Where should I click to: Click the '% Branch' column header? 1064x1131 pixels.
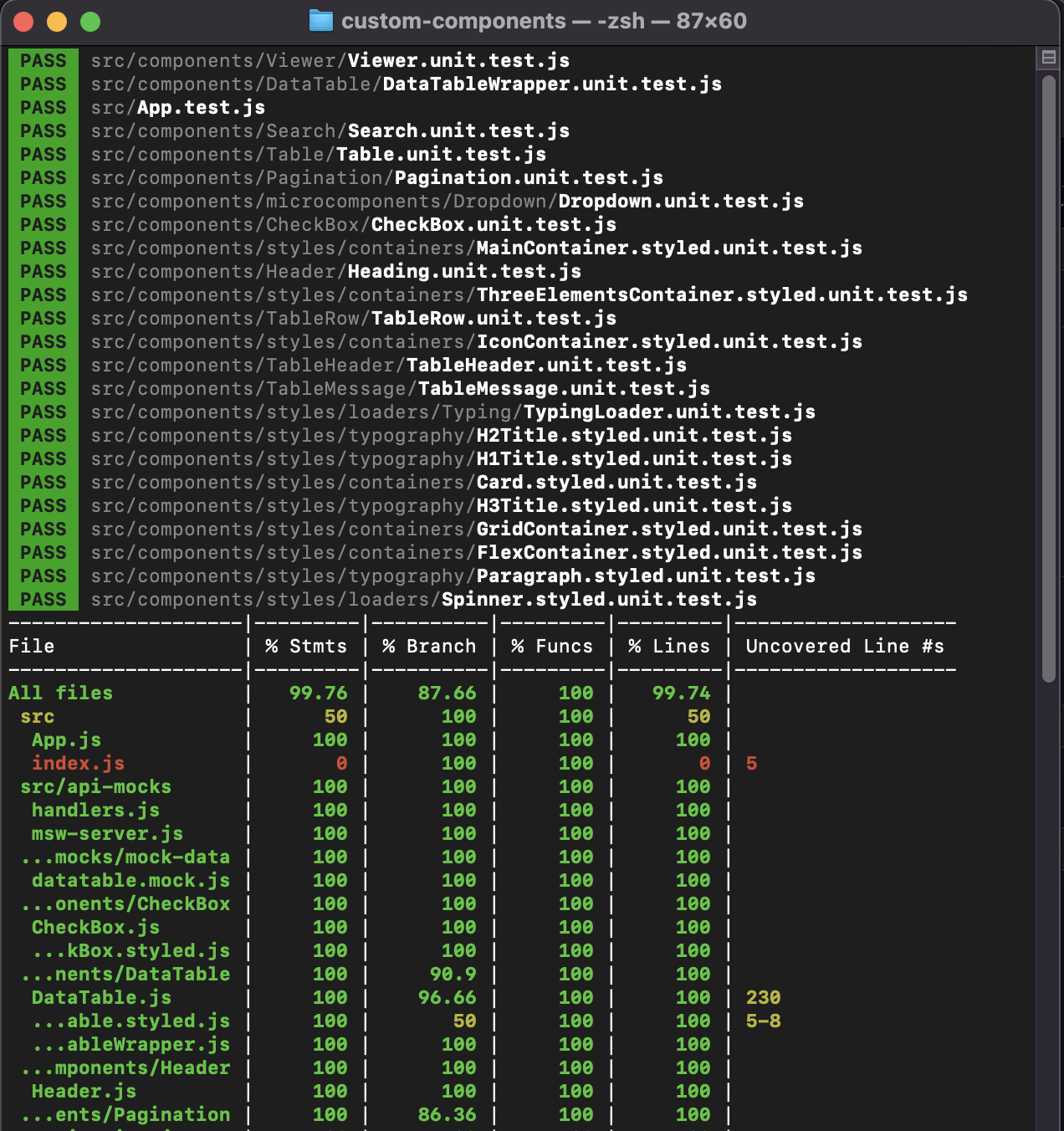[x=429, y=647]
